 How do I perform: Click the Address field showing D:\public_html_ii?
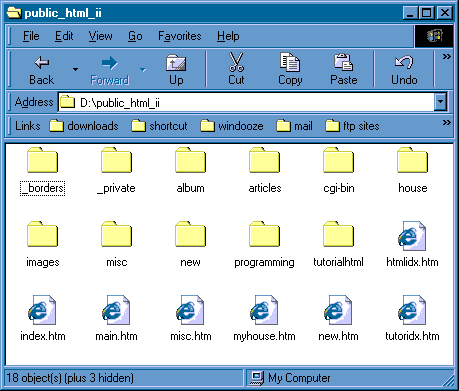coord(246,102)
